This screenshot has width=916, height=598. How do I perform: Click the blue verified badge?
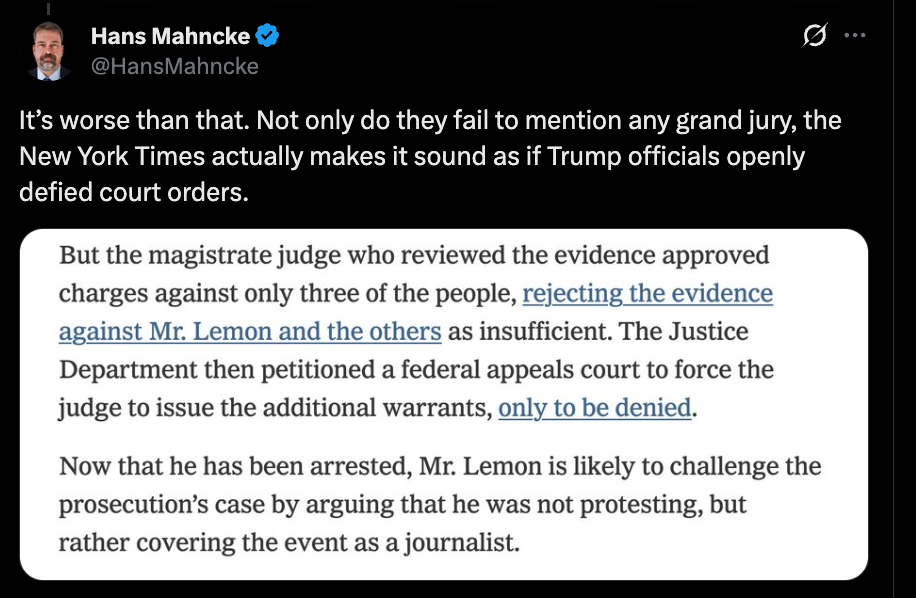point(267,37)
